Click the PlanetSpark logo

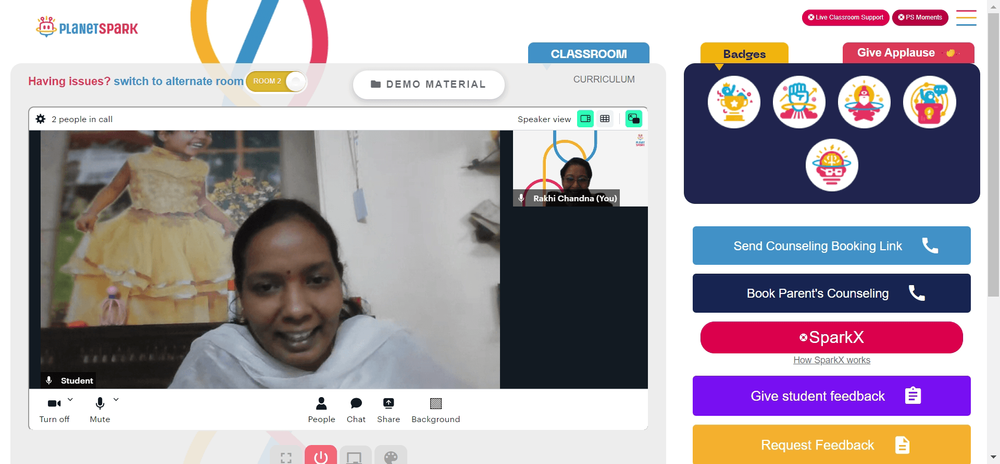(x=87, y=27)
